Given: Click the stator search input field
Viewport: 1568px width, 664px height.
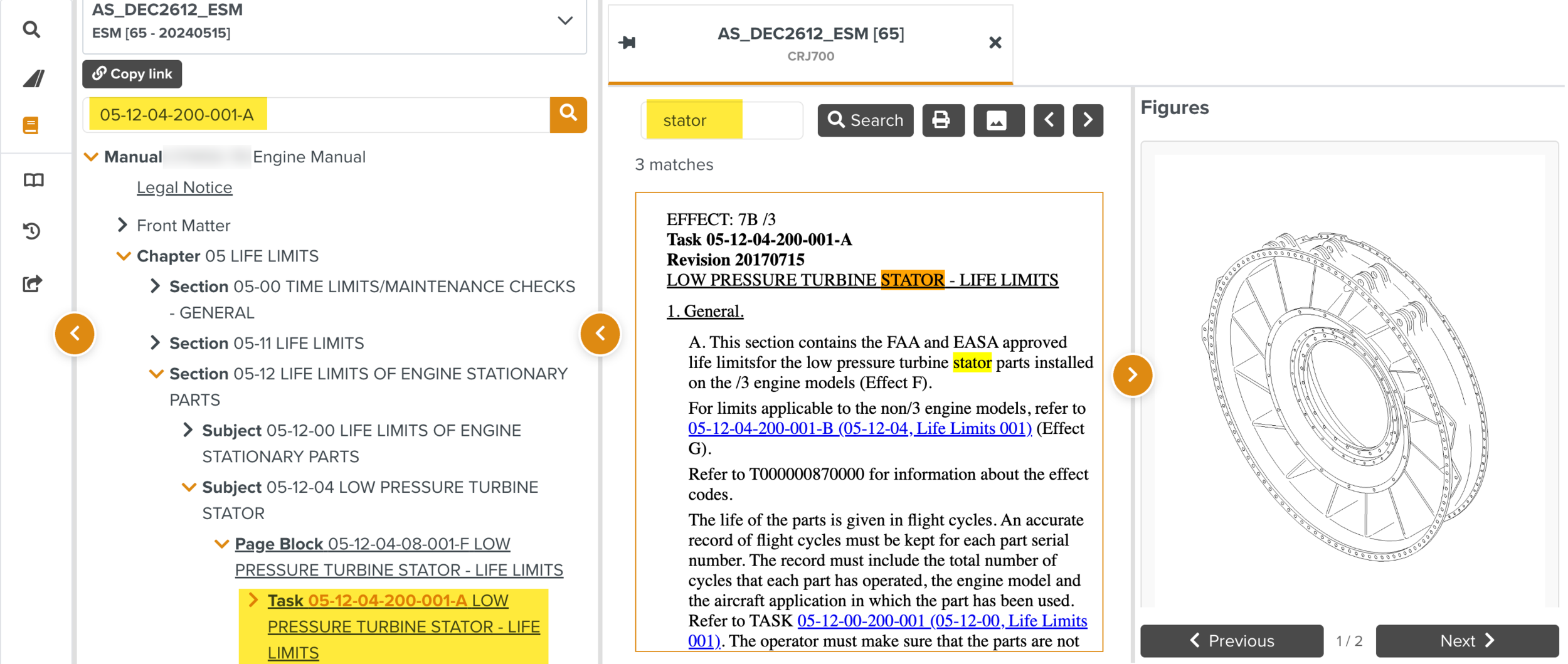Looking at the screenshot, I should pyautogui.click(x=721, y=120).
